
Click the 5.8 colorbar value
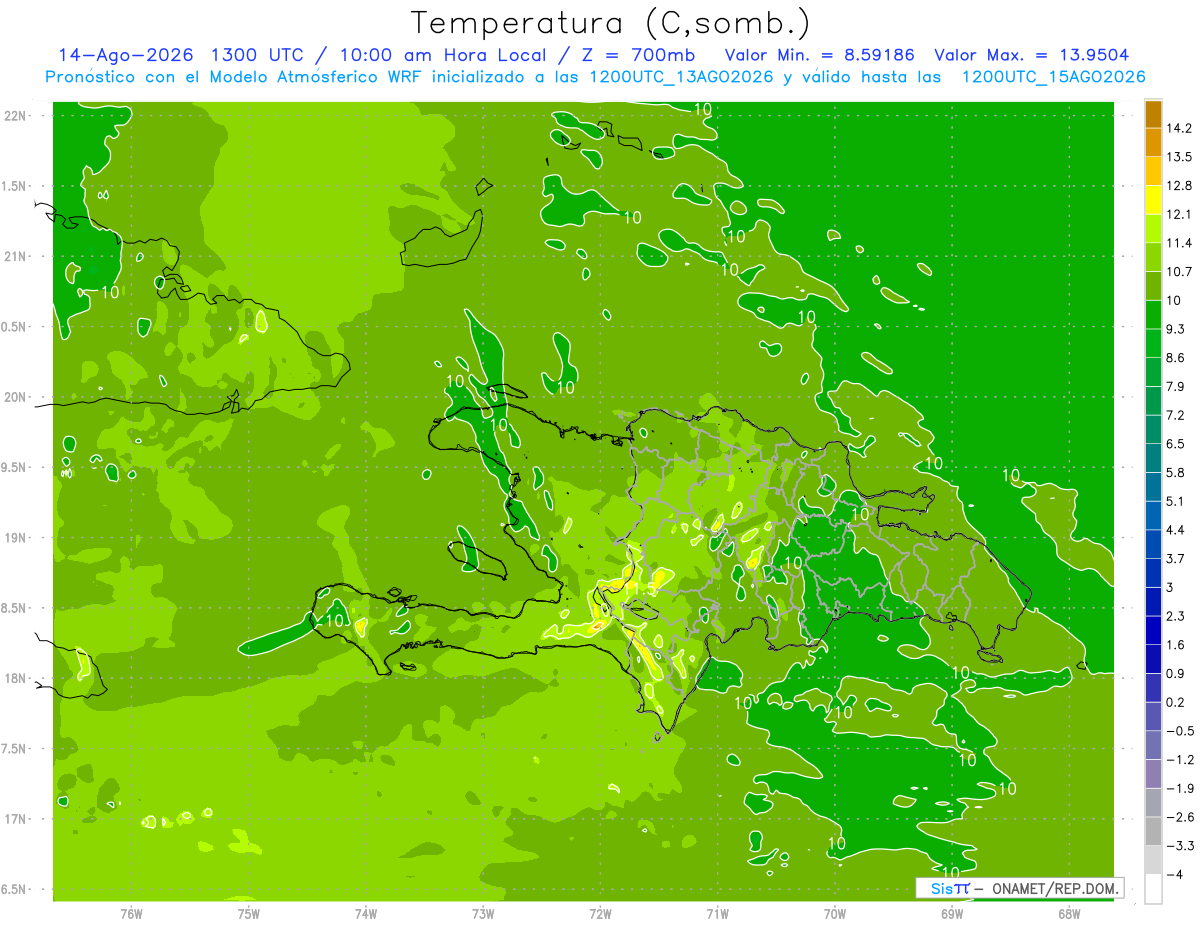click(1176, 472)
